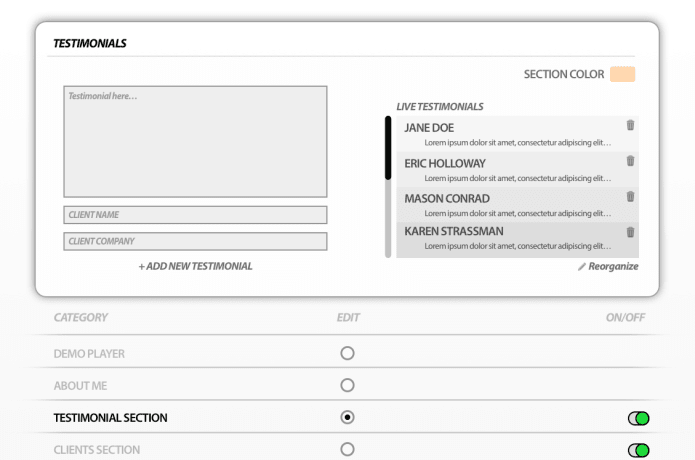Delete the Eric Holloway testimonial
The image size is (695, 460).
(x=630, y=161)
